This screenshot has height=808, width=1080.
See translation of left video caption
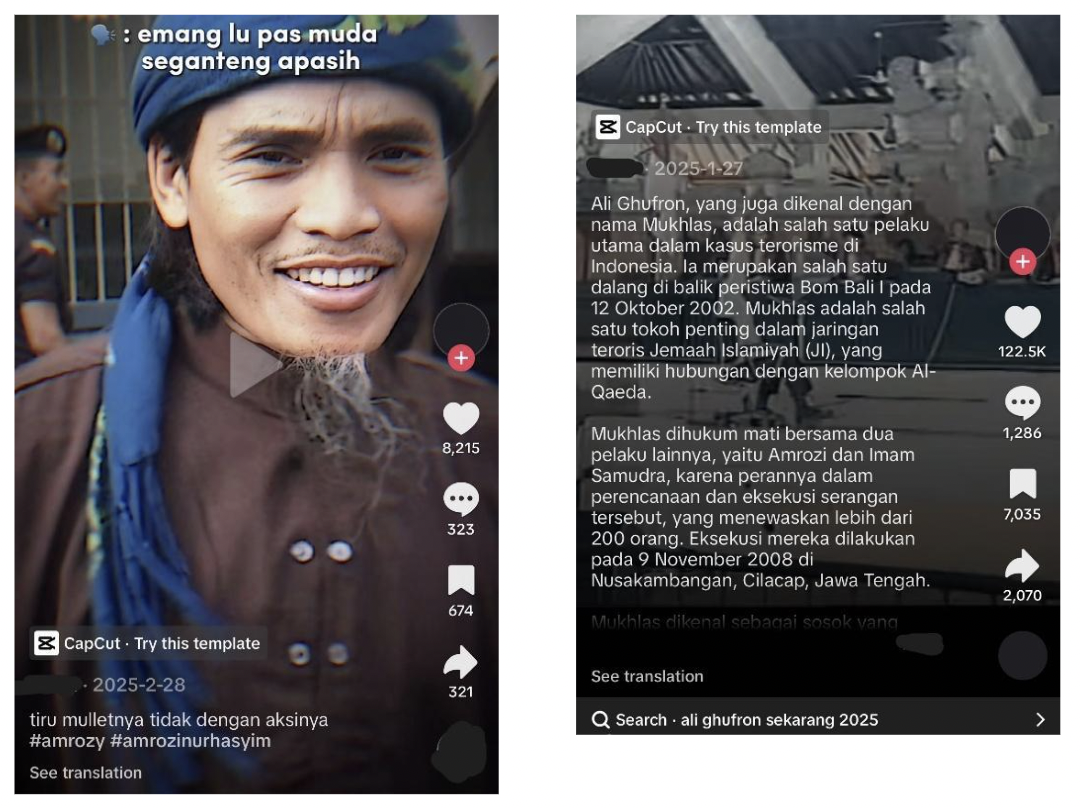(x=85, y=773)
